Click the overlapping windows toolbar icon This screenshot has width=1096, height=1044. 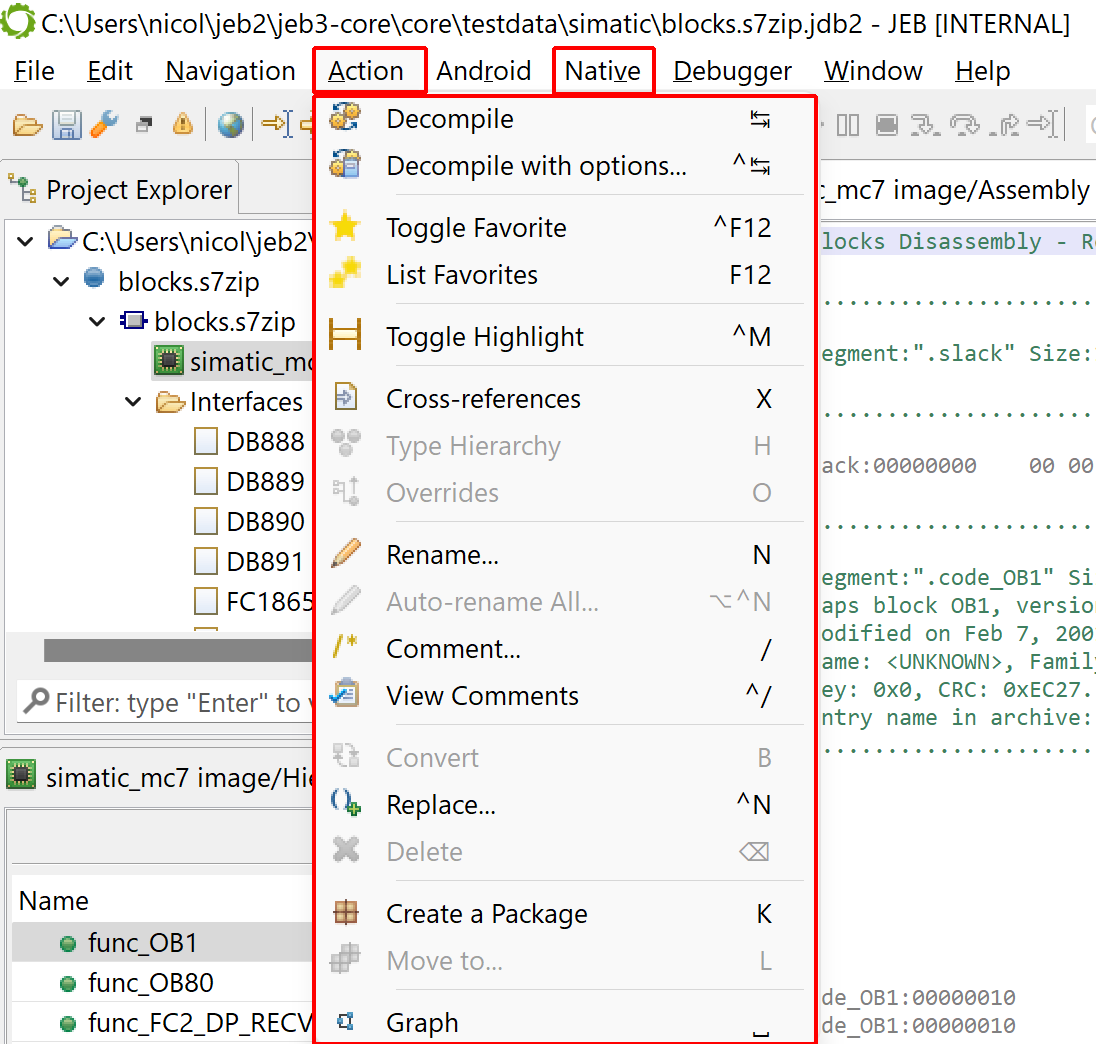click(144, 125)
